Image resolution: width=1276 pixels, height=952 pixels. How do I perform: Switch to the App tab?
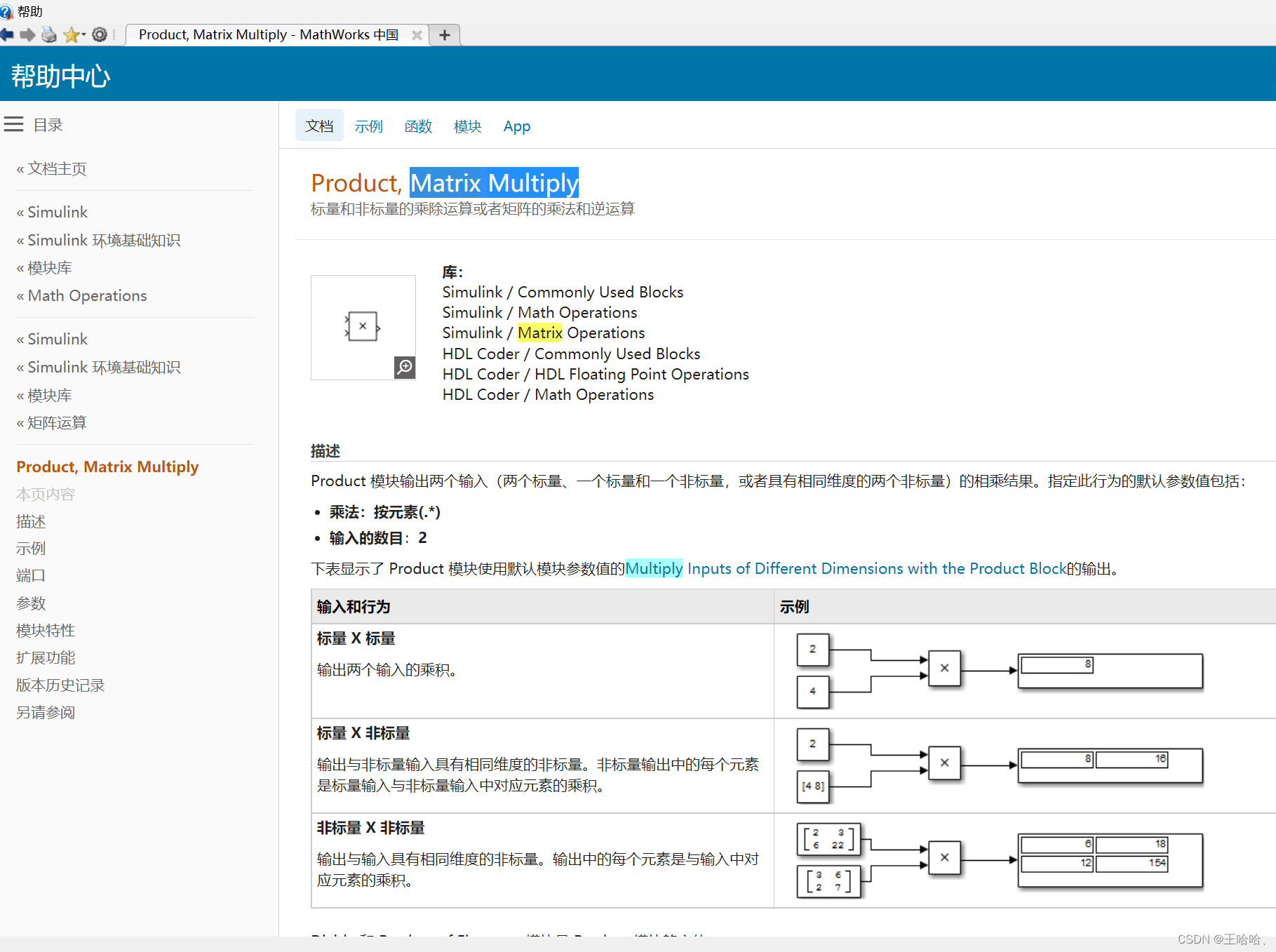click(x=517, y=126)
